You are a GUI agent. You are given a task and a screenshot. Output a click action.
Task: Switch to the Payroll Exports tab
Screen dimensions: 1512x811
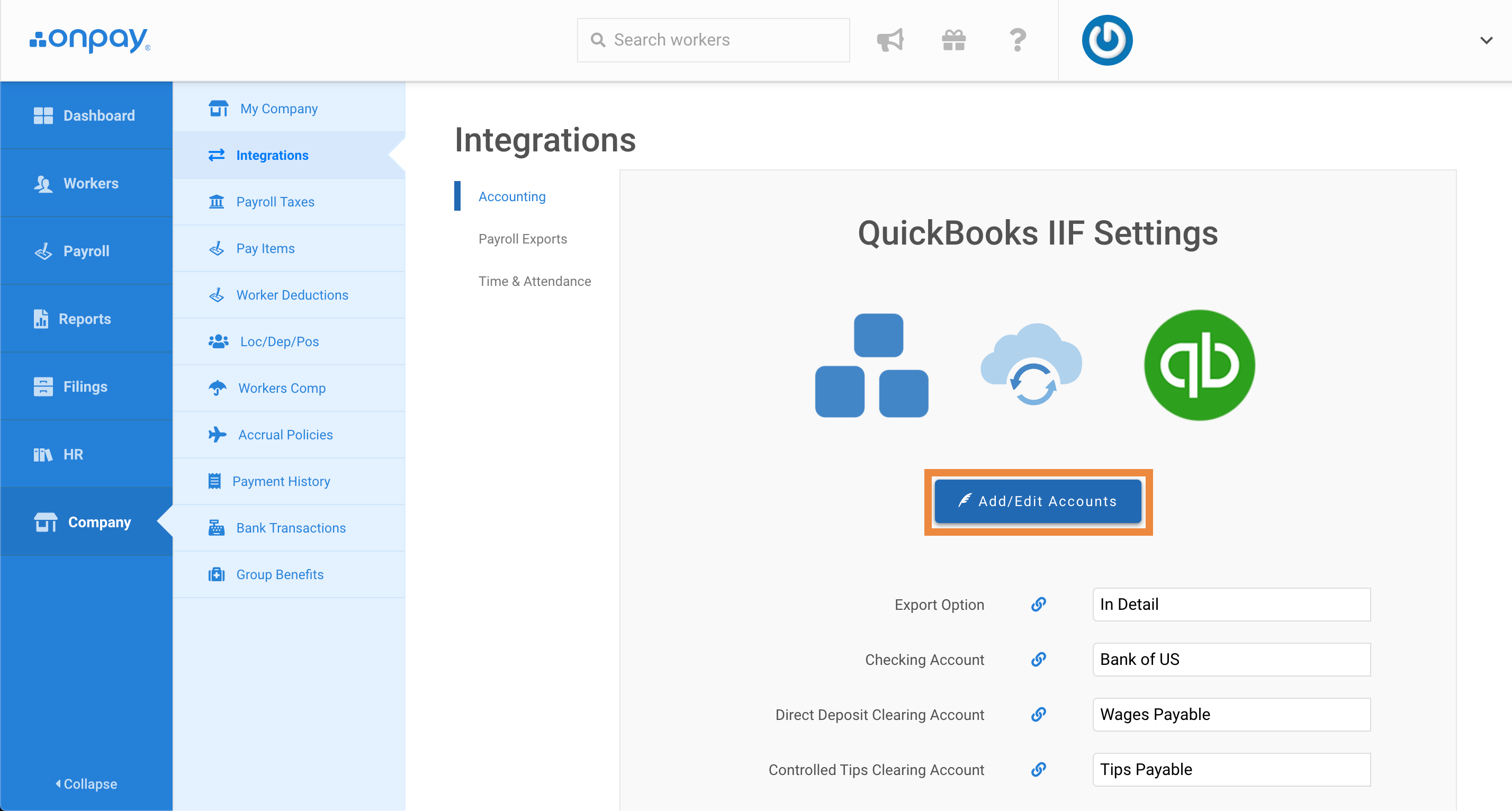[x=523, y=239]
